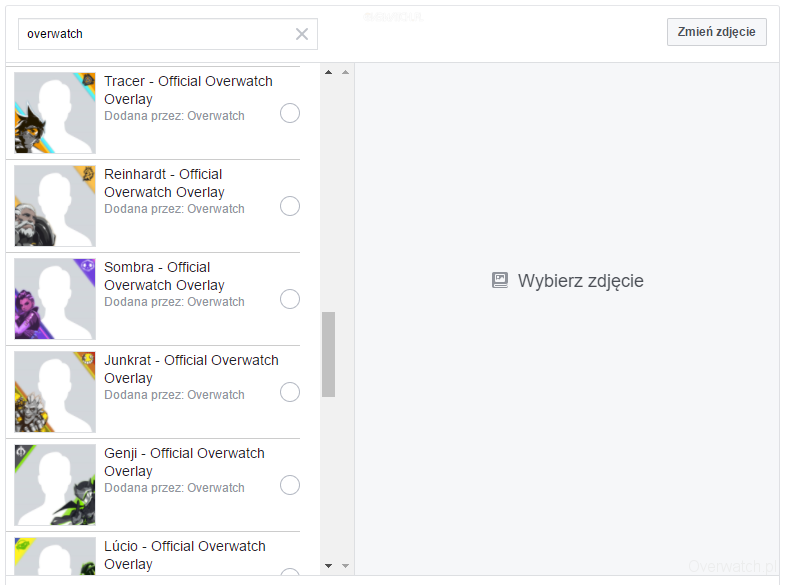Click the Tracer overlay thumbnail

click(x=55, y=113)
